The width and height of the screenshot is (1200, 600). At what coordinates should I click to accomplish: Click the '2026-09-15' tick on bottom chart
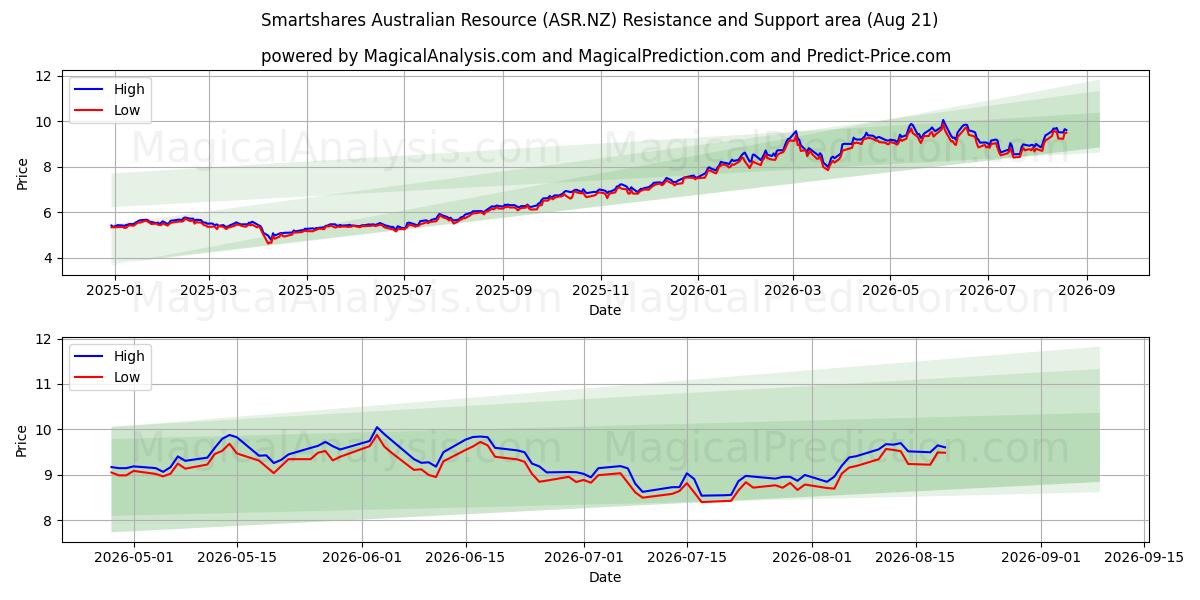click(1146, 558)
